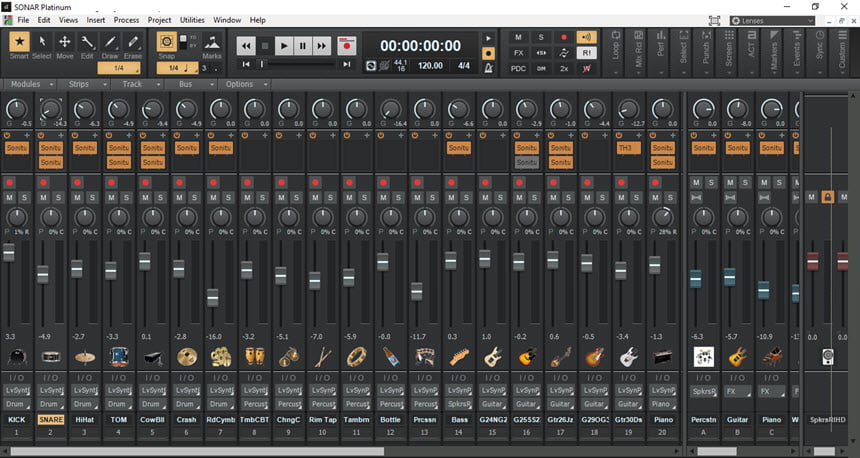Fast forward the transport
Viewport: 860px width, 458px height.
tap(321, 46)
